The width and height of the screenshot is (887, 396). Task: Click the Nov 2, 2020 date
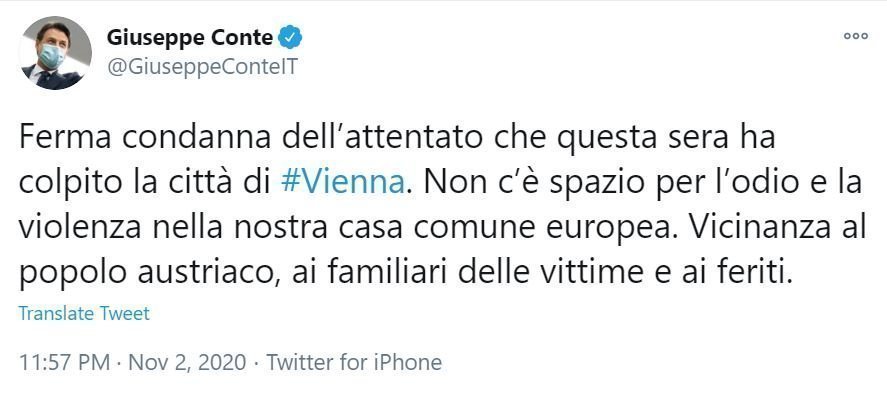tap(187, 362)
